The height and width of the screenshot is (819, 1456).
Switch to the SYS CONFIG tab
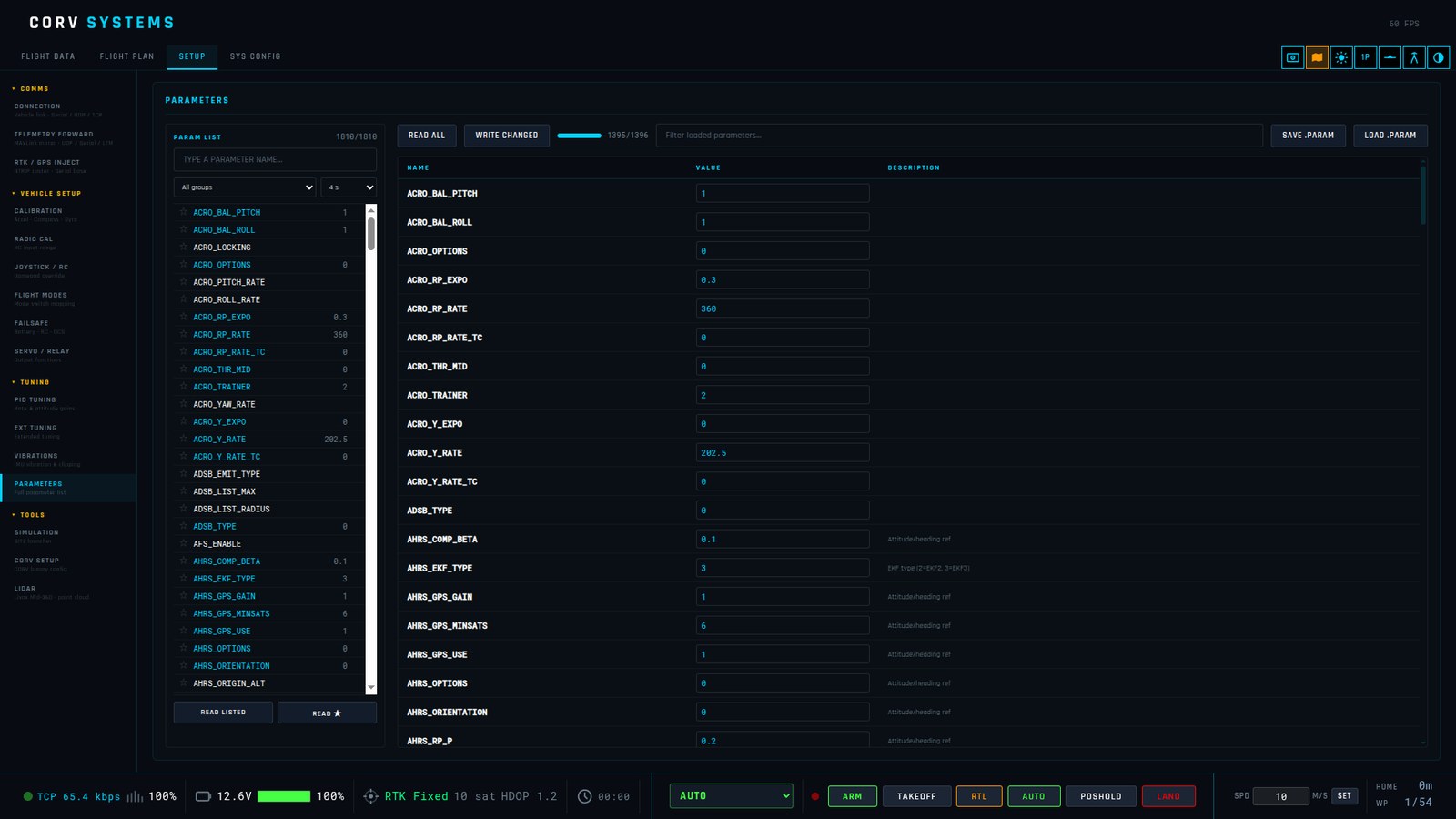tap(255, 56)
